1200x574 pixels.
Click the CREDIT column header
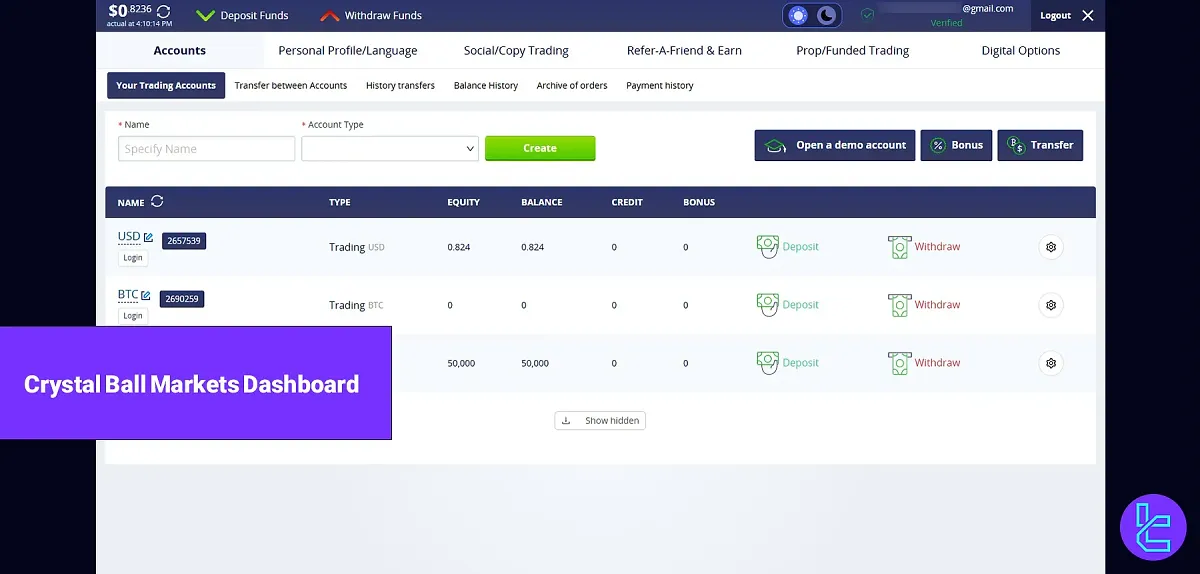click(627, 202)
